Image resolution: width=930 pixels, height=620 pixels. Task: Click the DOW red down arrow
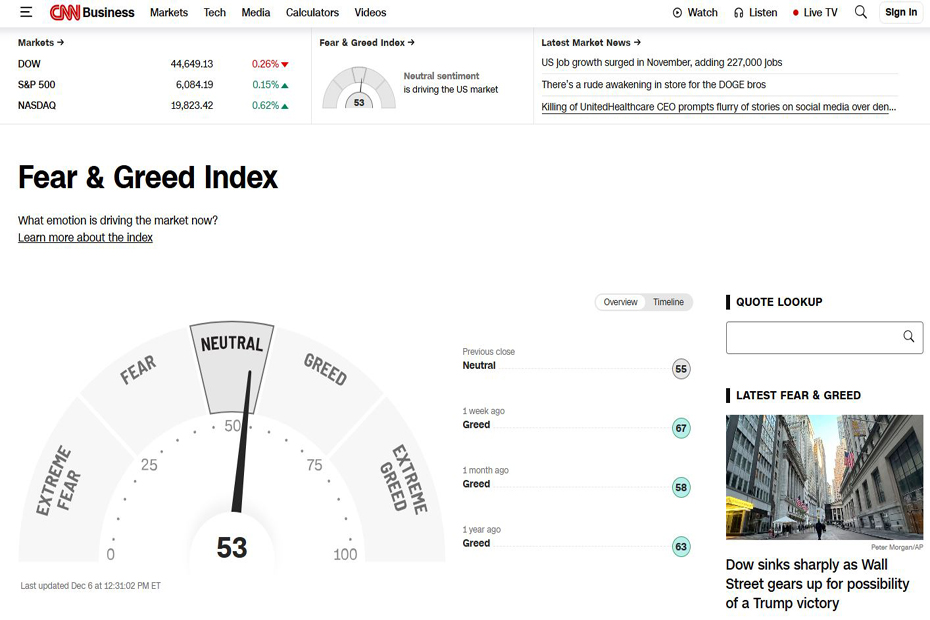285,64
